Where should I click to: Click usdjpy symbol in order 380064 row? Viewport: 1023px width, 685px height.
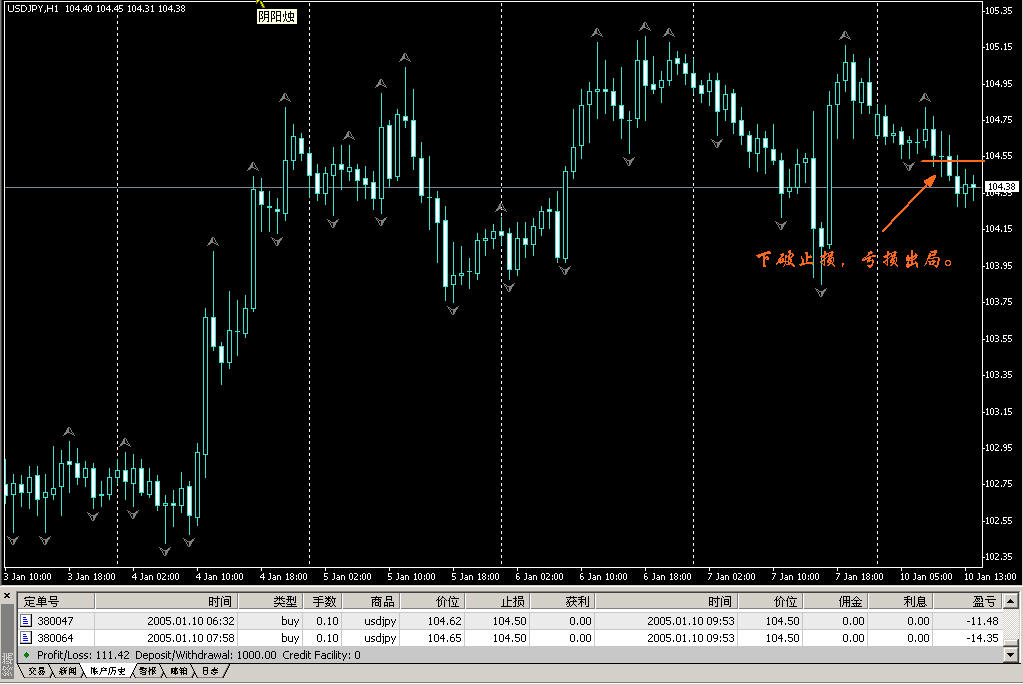point(380,638)
